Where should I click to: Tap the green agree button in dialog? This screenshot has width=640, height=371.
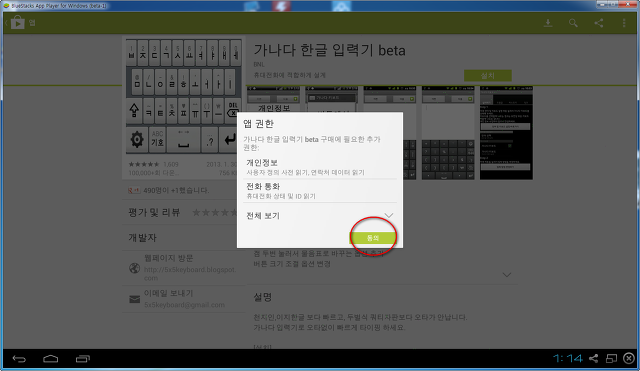click(373, 238)
